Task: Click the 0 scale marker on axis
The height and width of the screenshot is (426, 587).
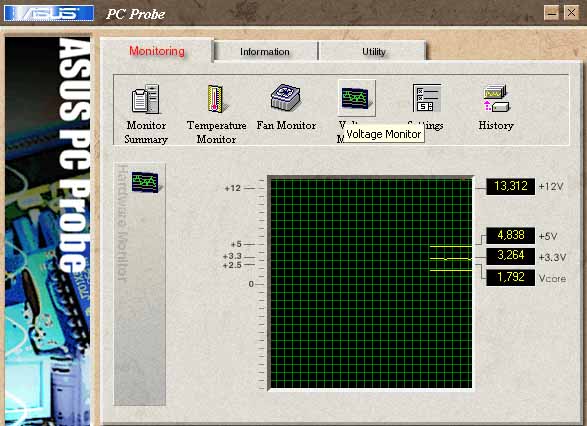Action: (x=251, y=284)
